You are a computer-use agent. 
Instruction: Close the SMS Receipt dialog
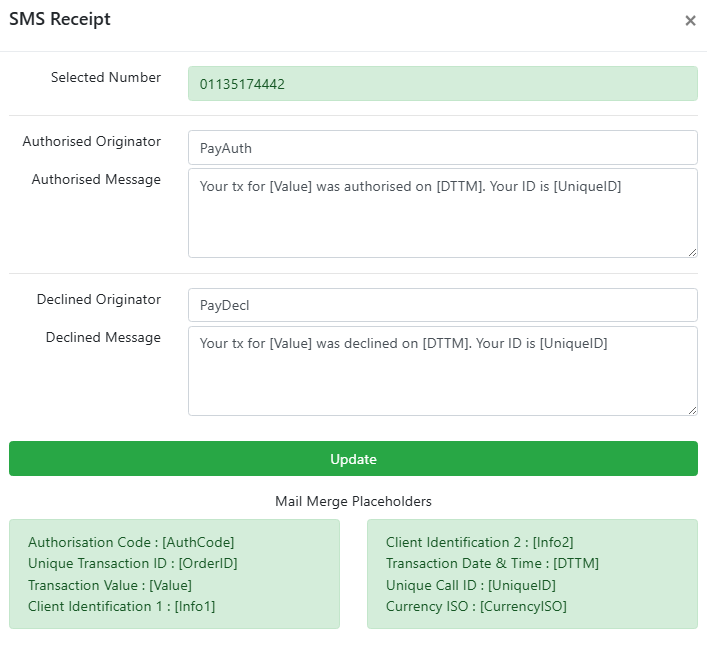point(690,21)
